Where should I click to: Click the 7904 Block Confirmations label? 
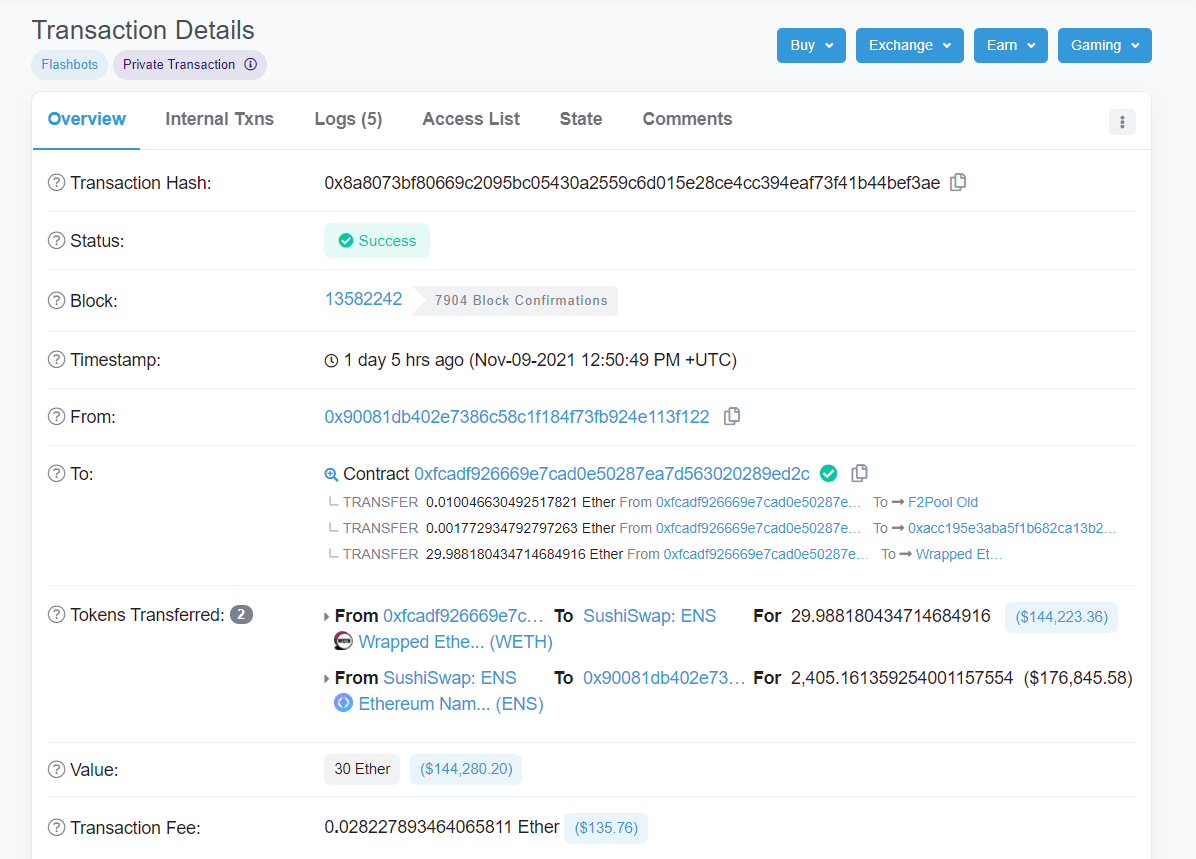521,301
